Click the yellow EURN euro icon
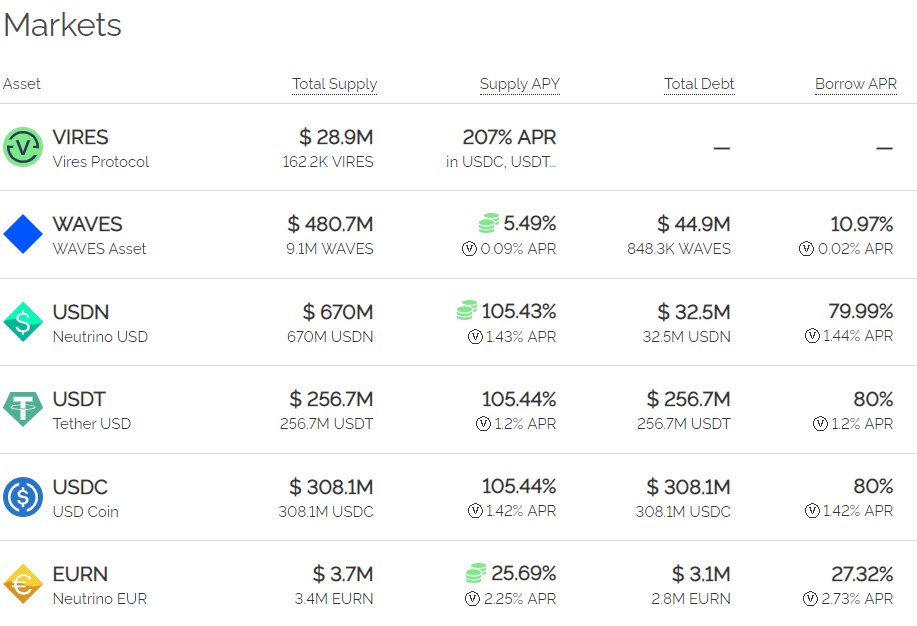917x626 pixels. coord(23,584)
